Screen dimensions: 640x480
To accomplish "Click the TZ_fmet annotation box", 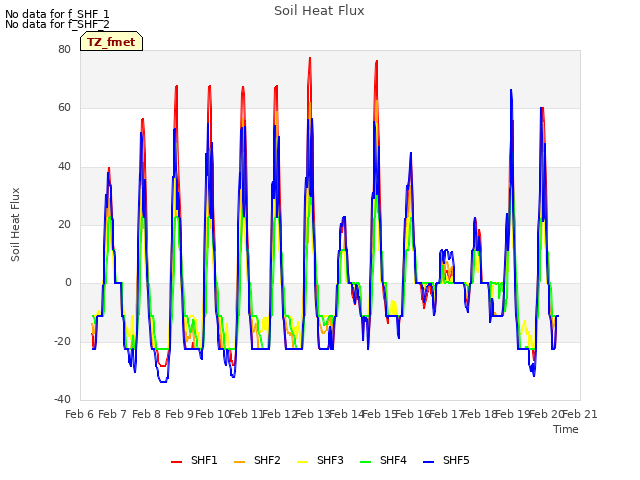I will [x=111, y=41].
